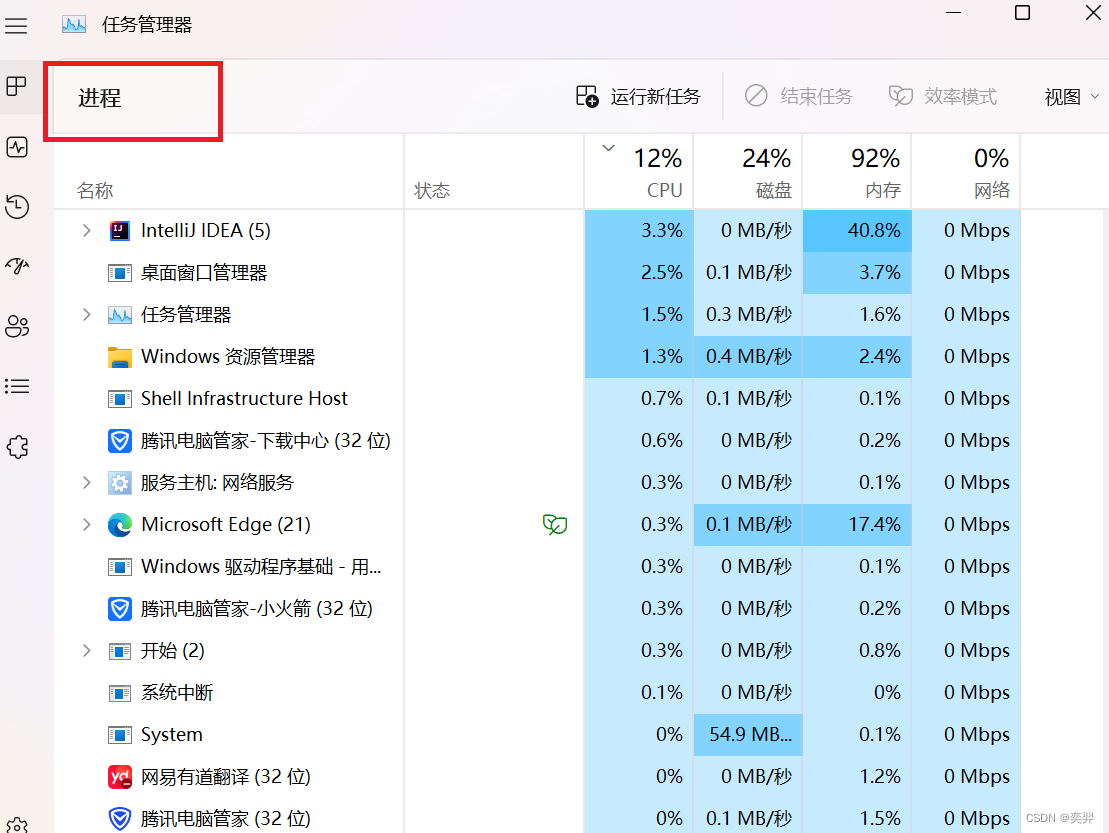This screenshot has width=1109, height=833.
Task: Sort by the 状态 column header
Action: click(x=494, y=173)
